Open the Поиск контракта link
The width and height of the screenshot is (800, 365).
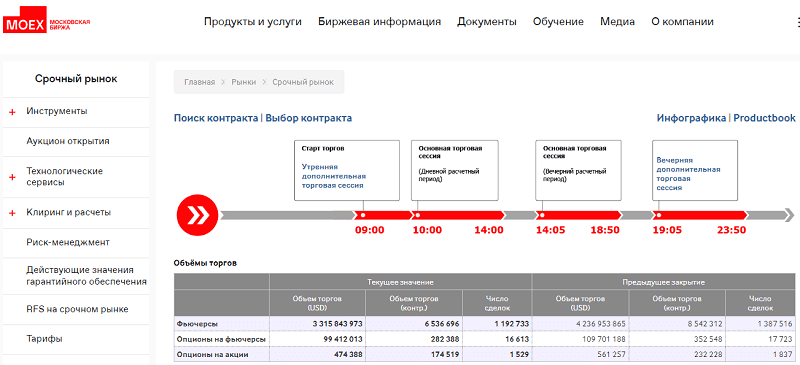(216, 118)
